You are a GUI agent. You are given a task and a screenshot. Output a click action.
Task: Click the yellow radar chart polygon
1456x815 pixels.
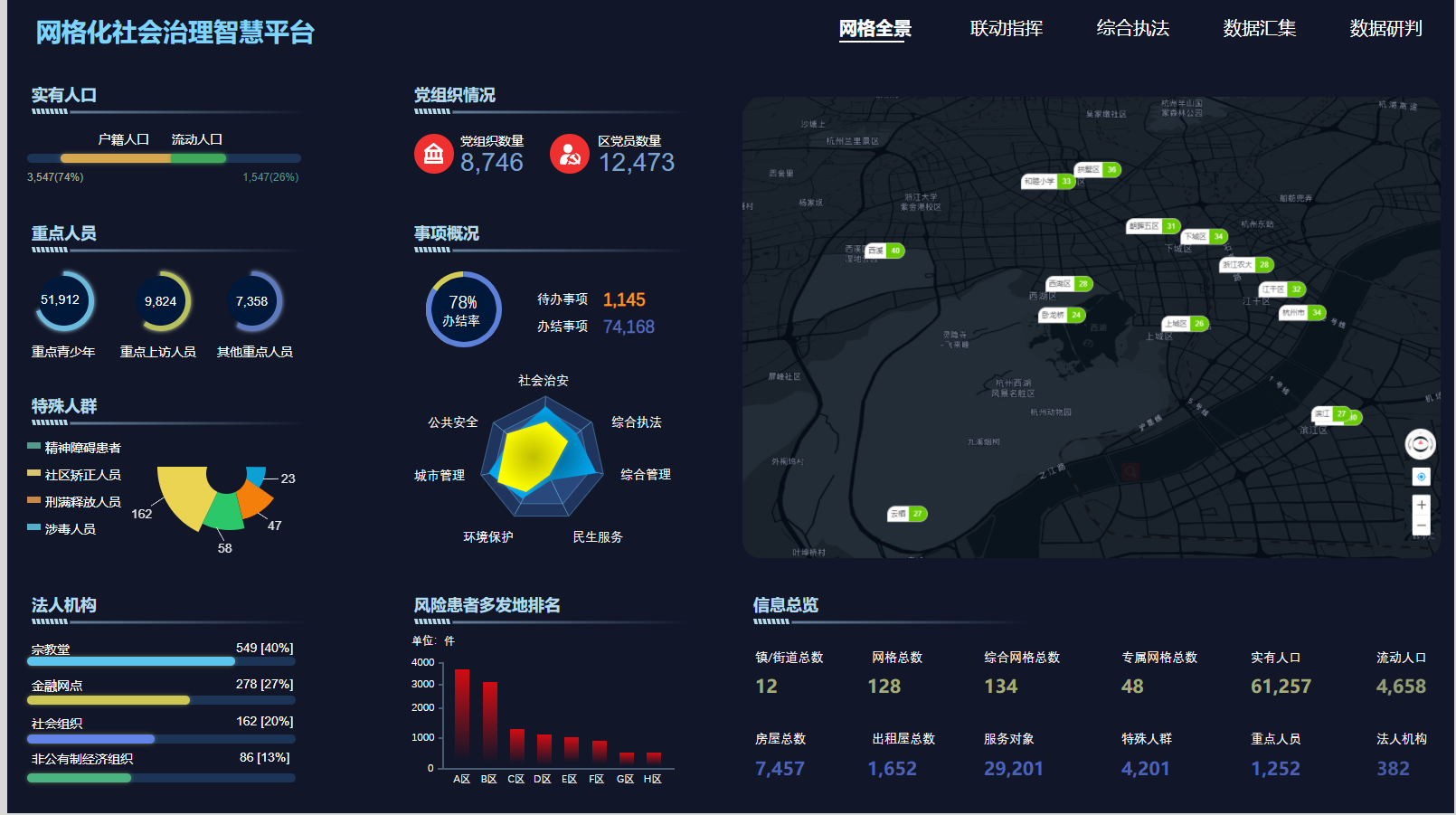point(532,455)
